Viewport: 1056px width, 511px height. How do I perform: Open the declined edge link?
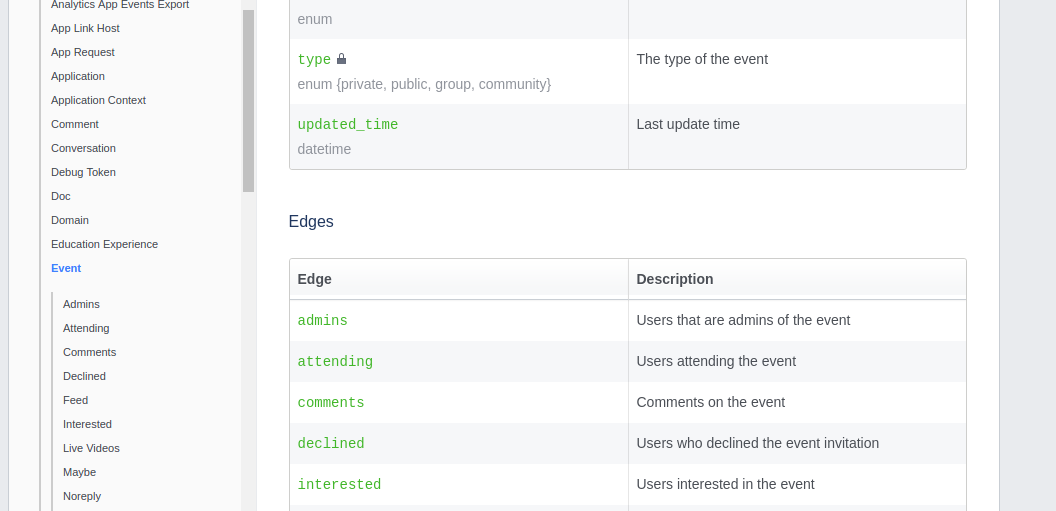pos(331,444)
